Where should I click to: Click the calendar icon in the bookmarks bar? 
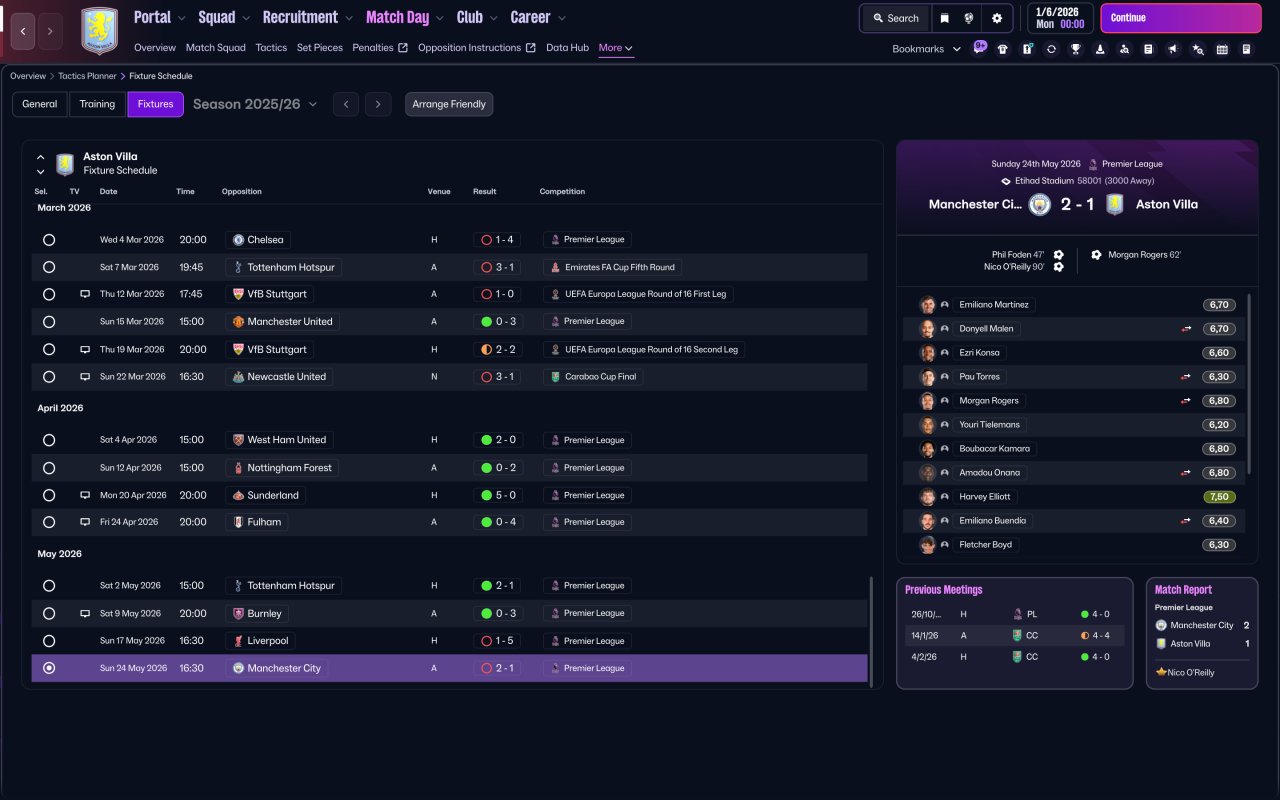coord(1222,49)
